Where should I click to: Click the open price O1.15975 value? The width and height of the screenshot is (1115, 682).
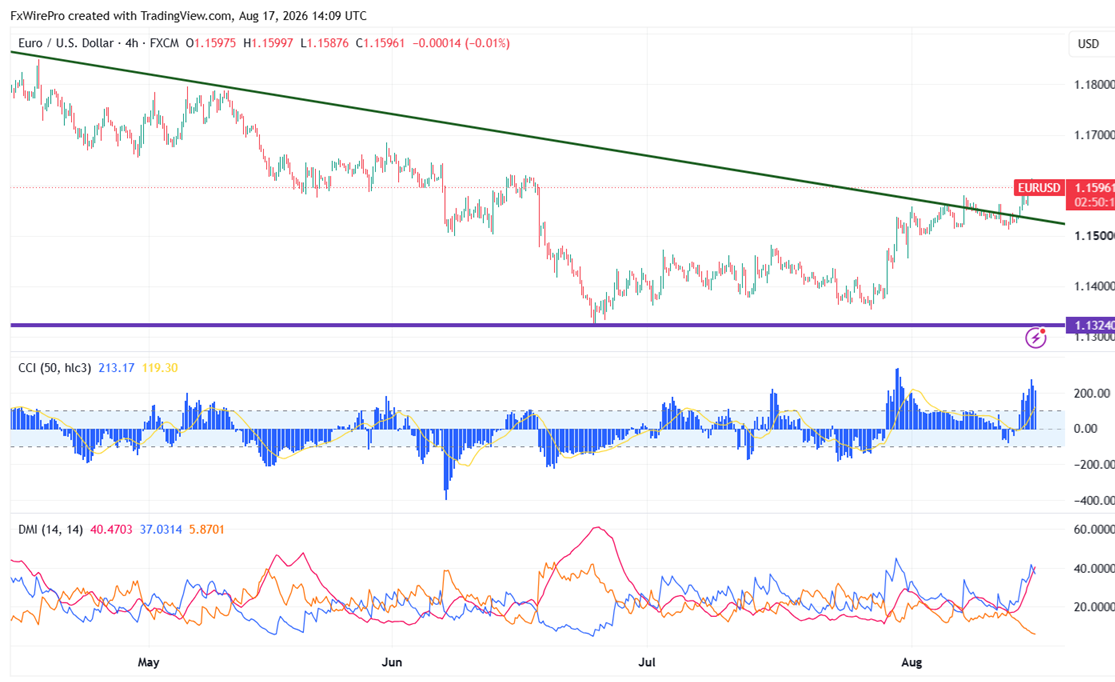click(210, 43)
